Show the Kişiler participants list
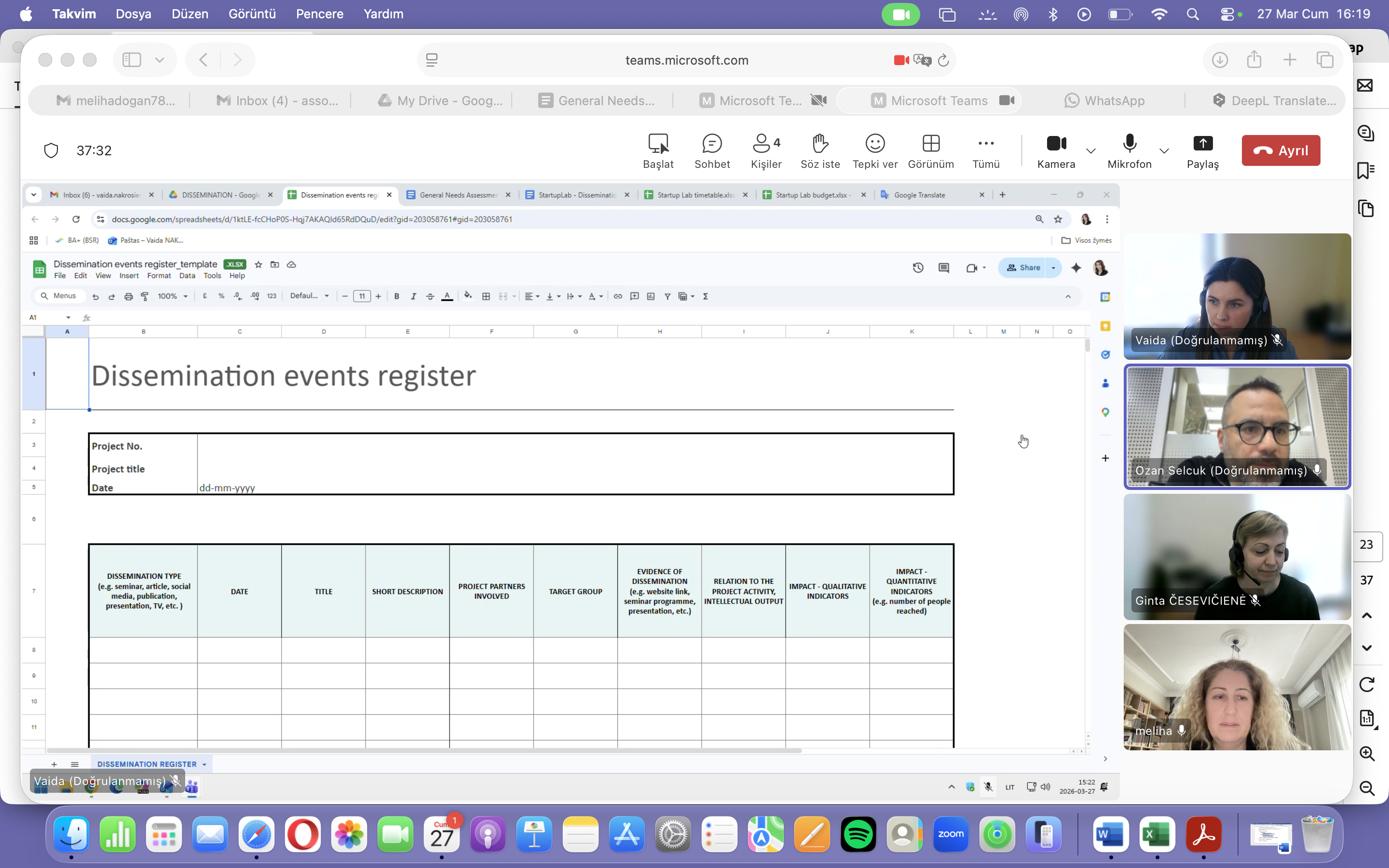 tap(766, 151)
